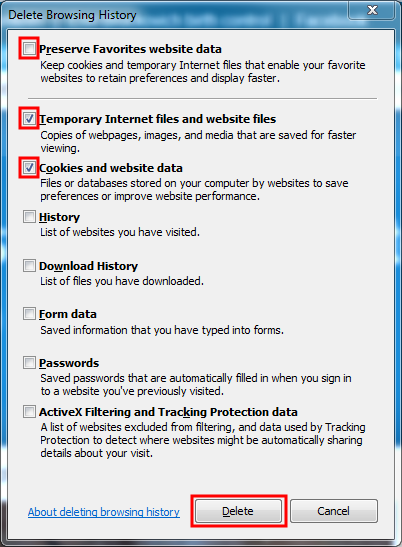Click the 'Passwords' label text
Screen dimensions: 402x547
[x=69, y=363]
